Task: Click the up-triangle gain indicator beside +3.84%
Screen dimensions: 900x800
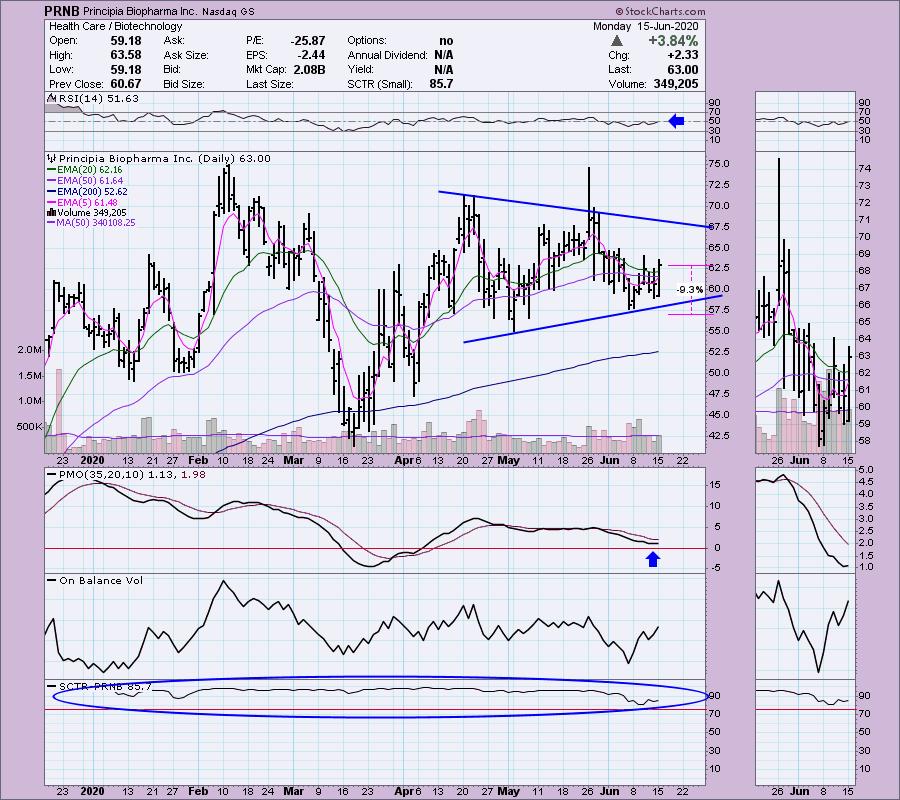Action: point(616,41)
